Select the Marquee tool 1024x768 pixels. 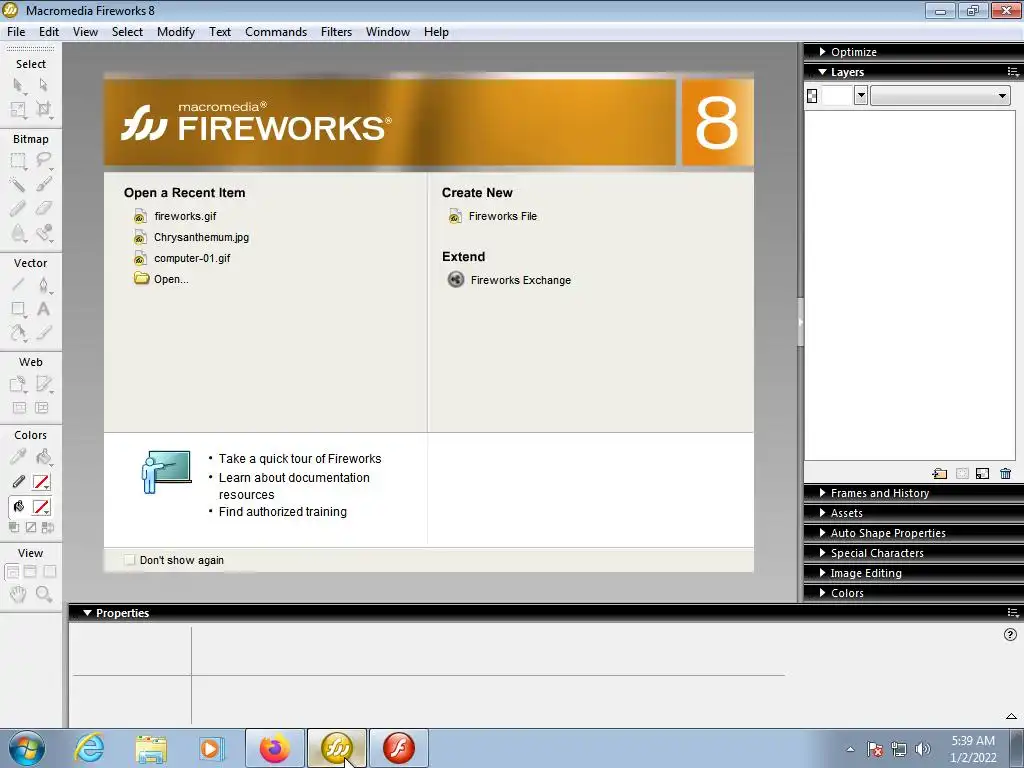coord(18,161)
